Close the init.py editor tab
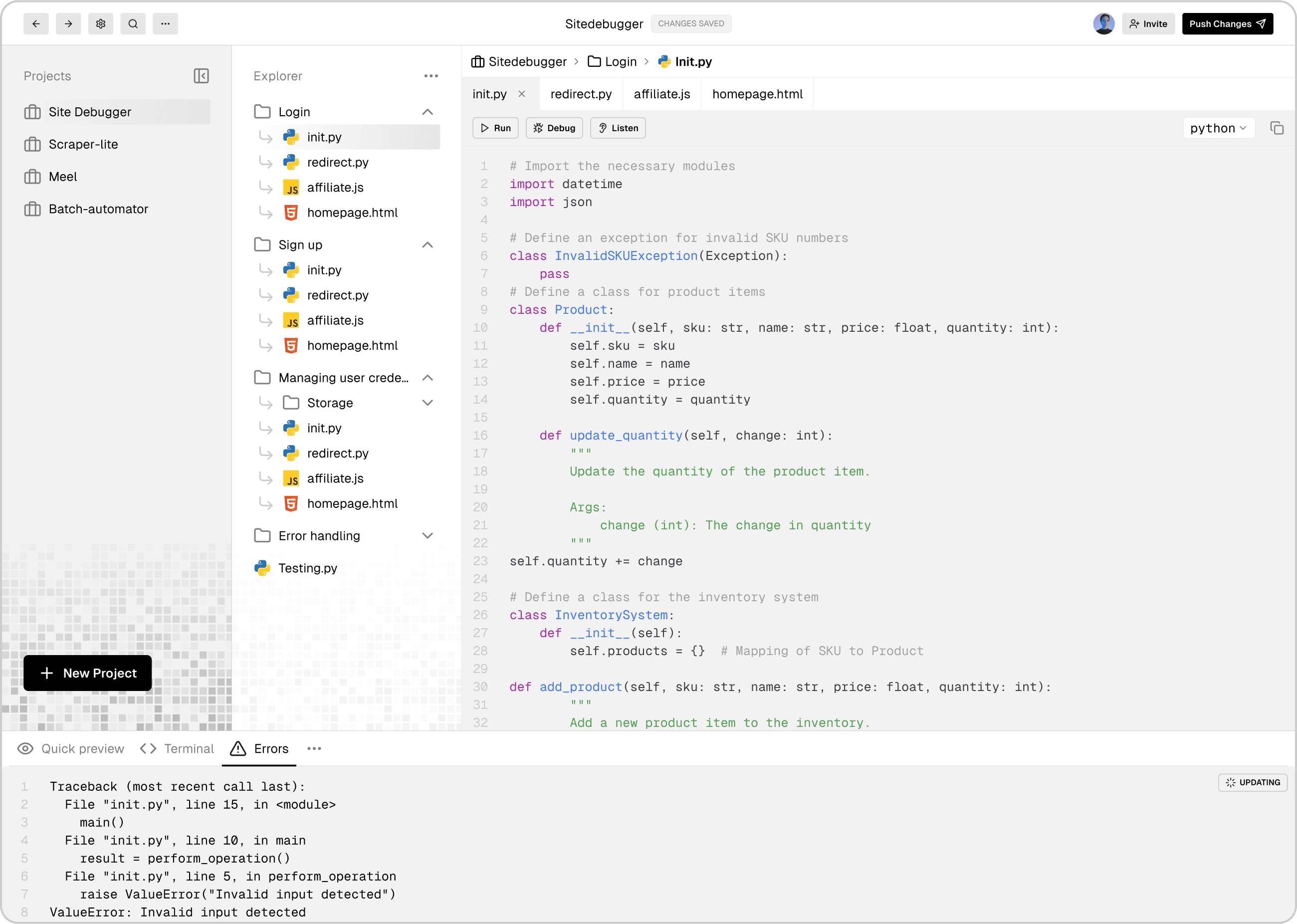Screen dimensions: 1297x924 (x=522, y=94)
